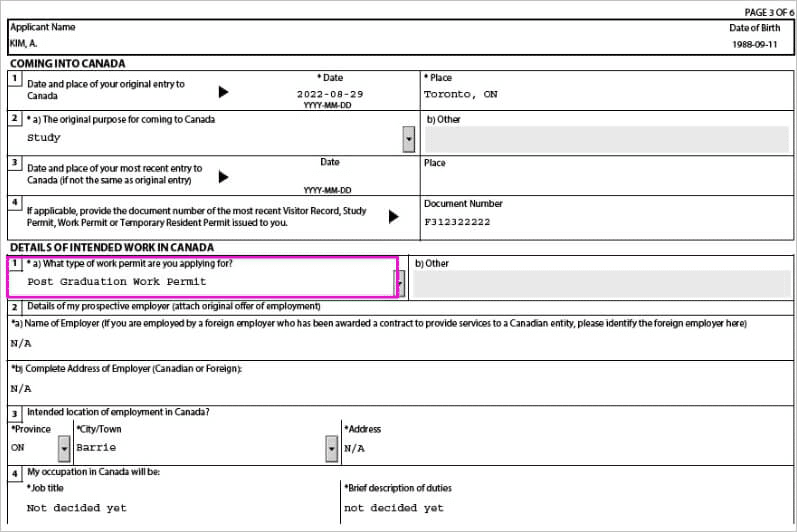Open the original purpose for coming dropdown arrow

point(408,139)
